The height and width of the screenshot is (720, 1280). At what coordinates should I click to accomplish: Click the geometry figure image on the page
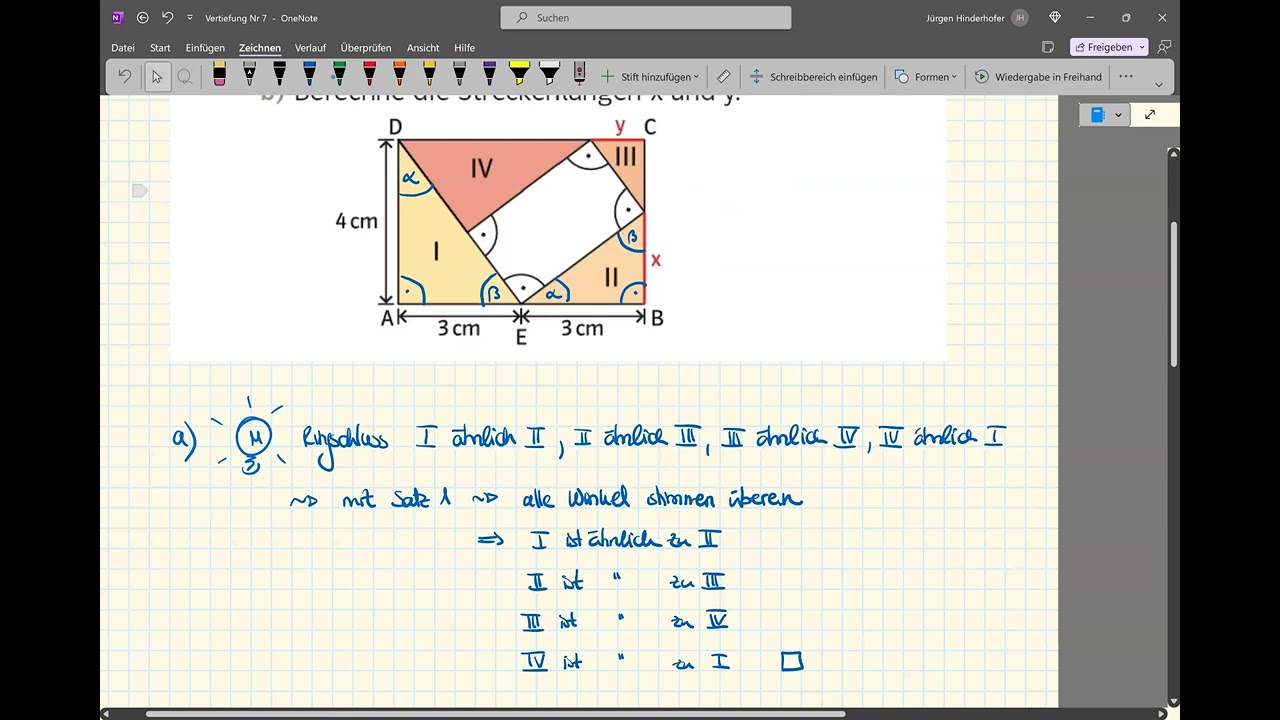558,228
